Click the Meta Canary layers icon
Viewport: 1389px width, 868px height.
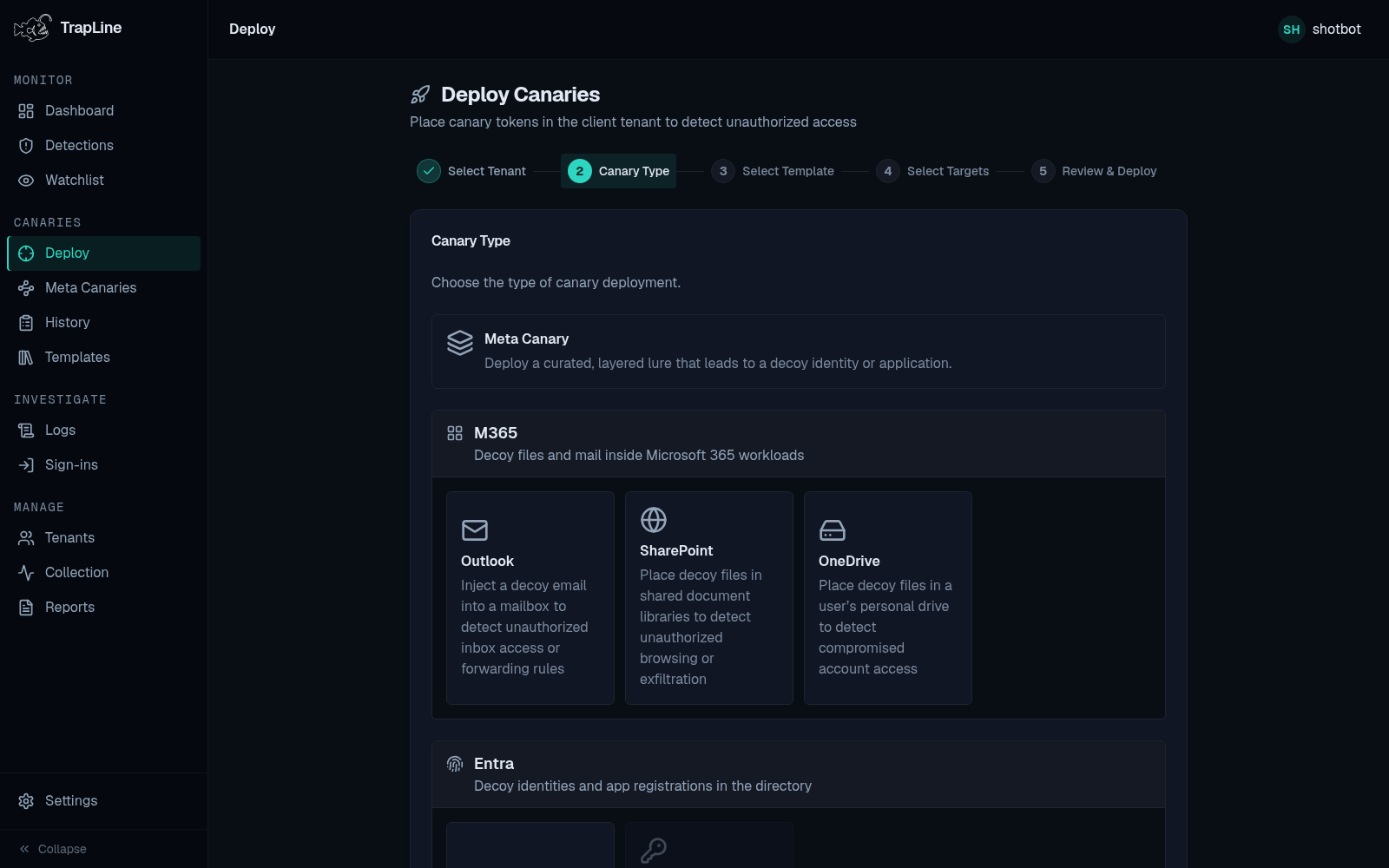(x=460, y=343)
